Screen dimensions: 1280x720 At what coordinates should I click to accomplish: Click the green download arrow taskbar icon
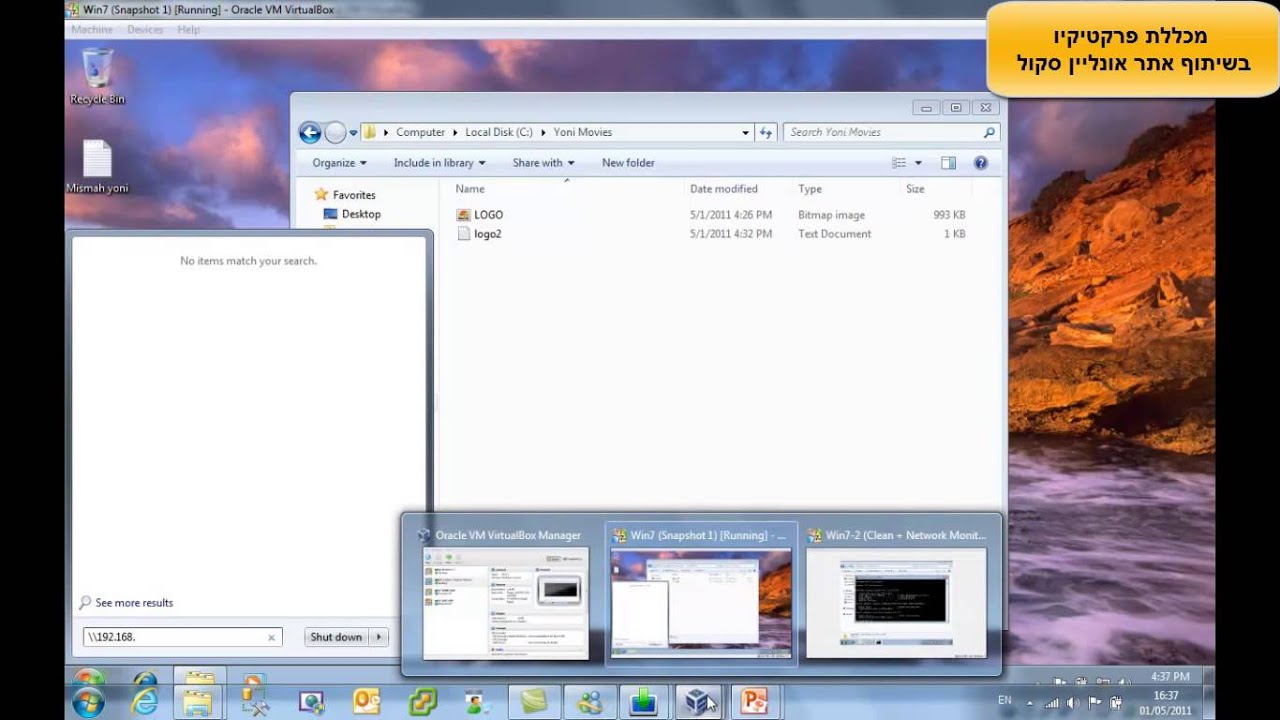point(644,702)
